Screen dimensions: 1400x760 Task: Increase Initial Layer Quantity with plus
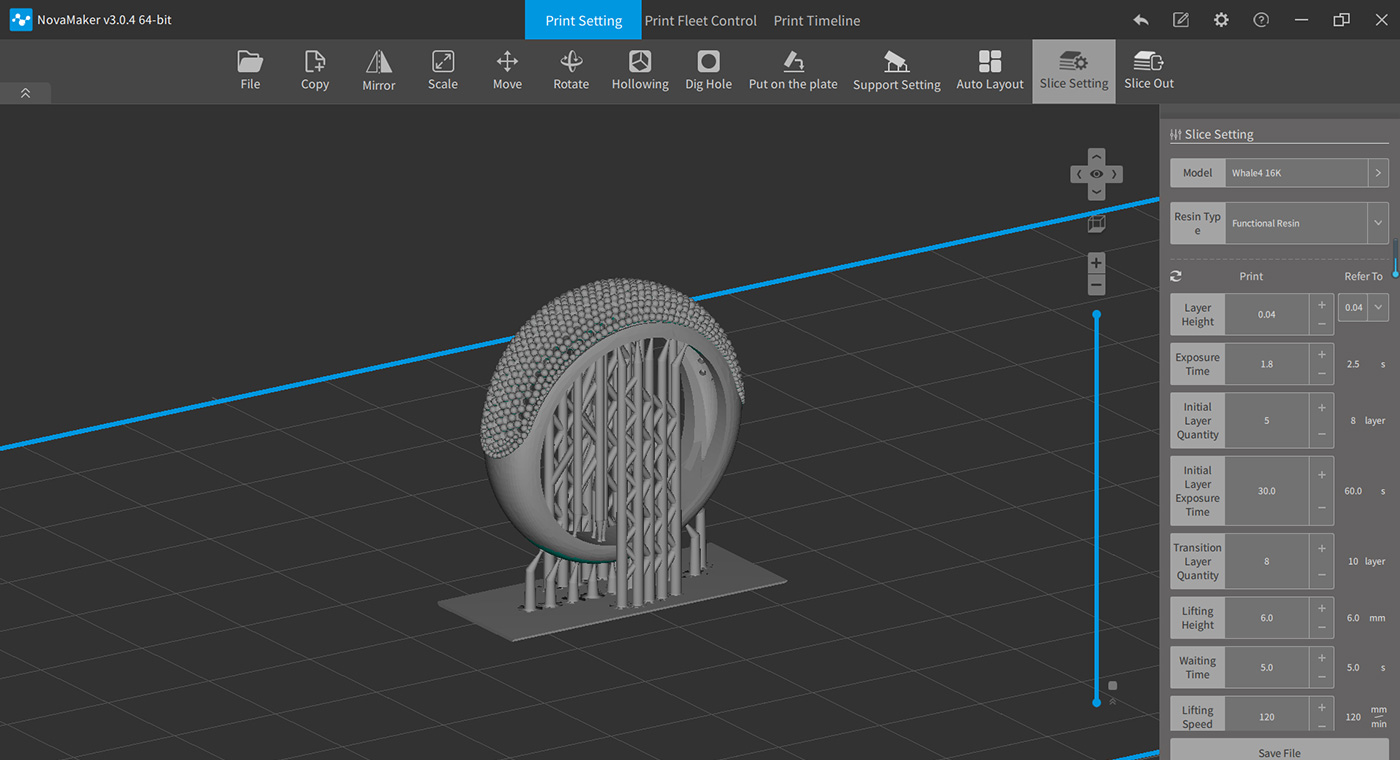point(1322,407)
